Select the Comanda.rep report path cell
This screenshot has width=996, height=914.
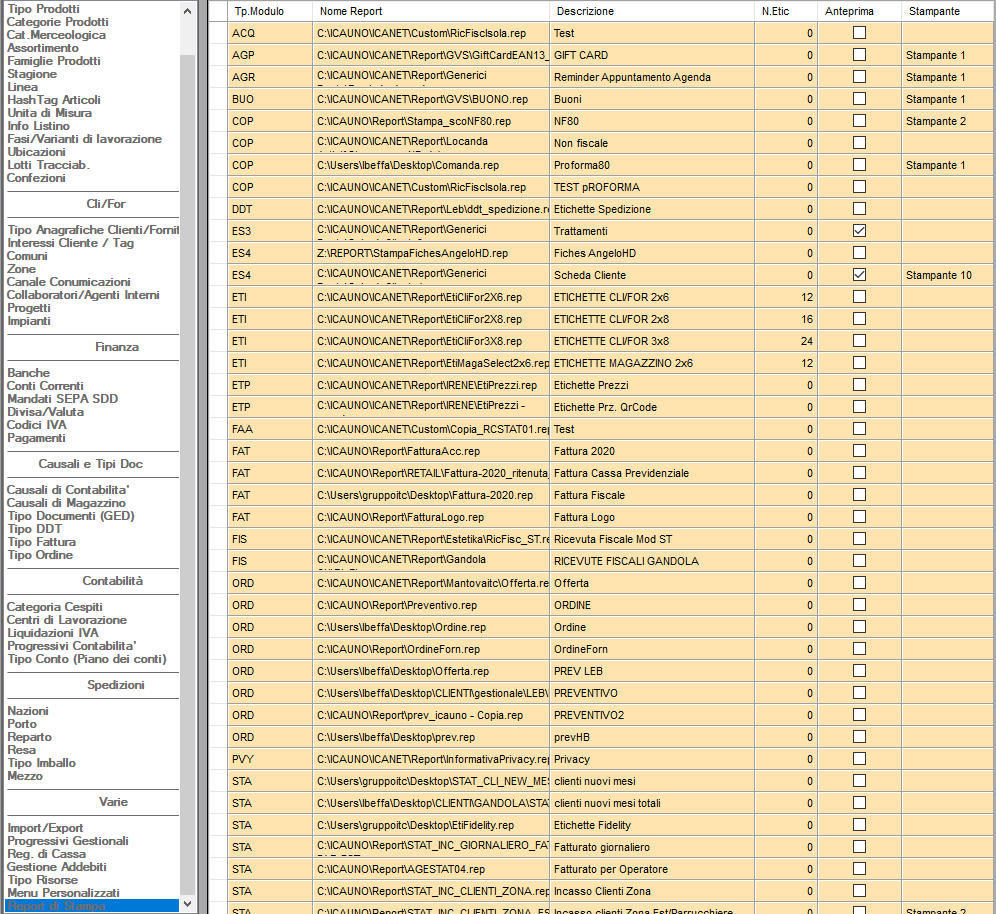pyautogui.click(x=431, y=165)
